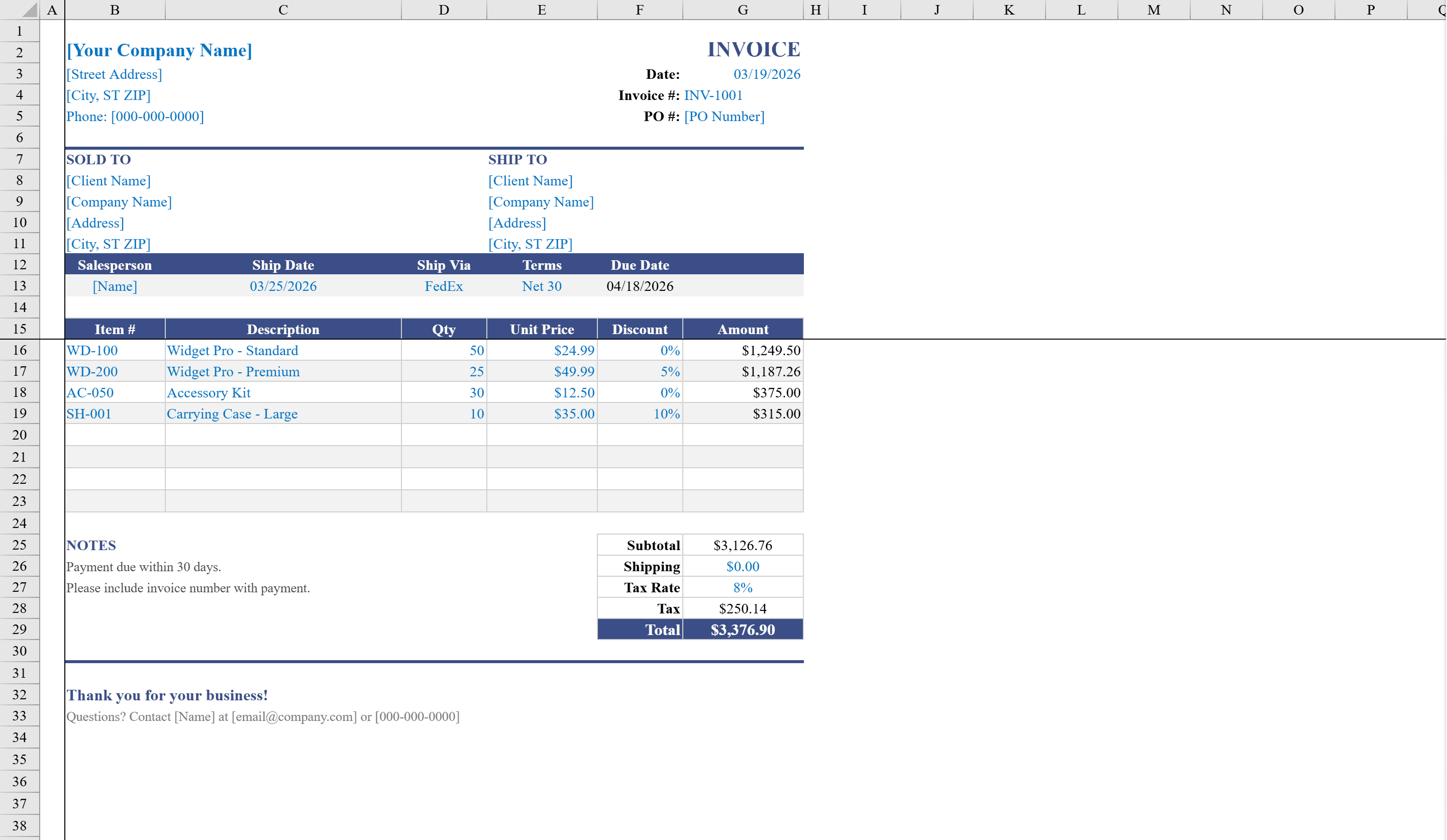Screen dimensions: 1447x840
Task: Click the NOTES heading
Action: click(91, 546)
